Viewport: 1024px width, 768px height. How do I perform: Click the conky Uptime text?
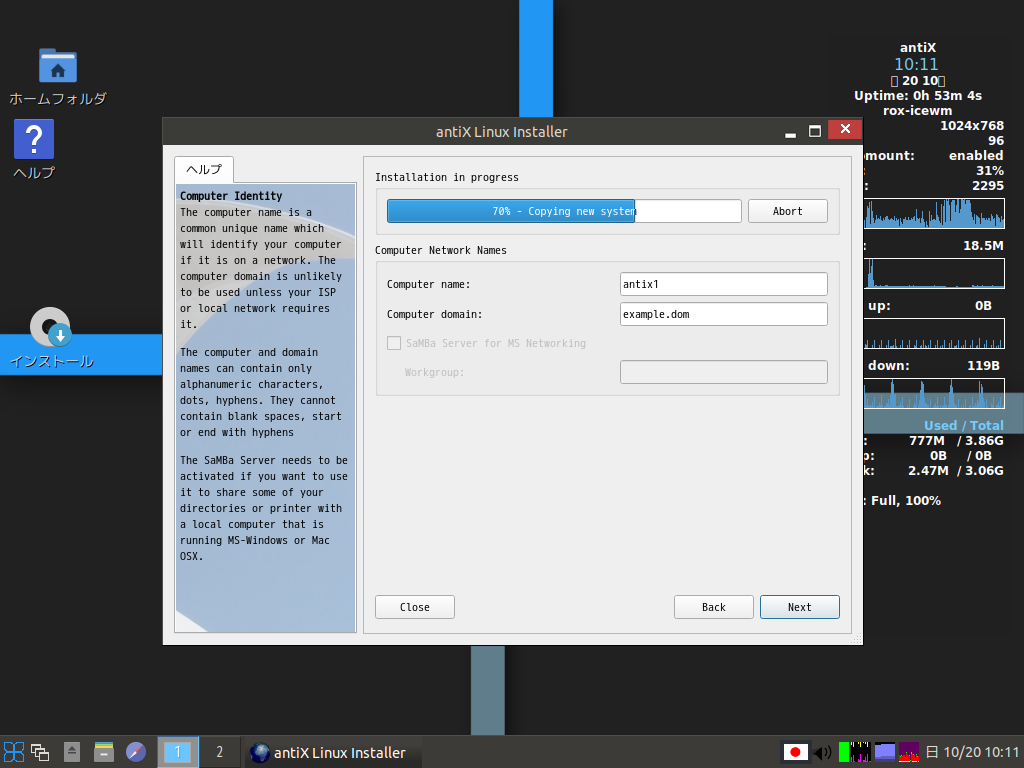coord(918,95)
